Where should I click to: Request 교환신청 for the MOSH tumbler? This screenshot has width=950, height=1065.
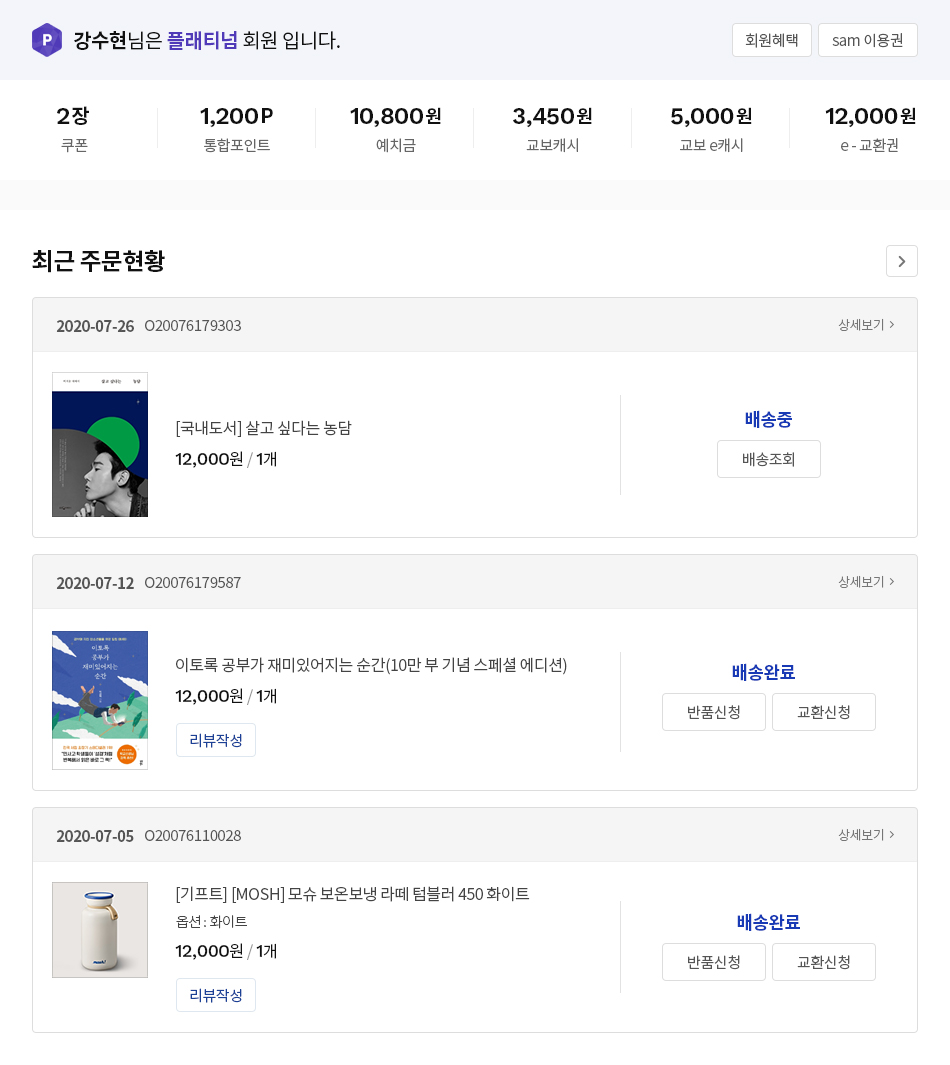tap(823, 962)
